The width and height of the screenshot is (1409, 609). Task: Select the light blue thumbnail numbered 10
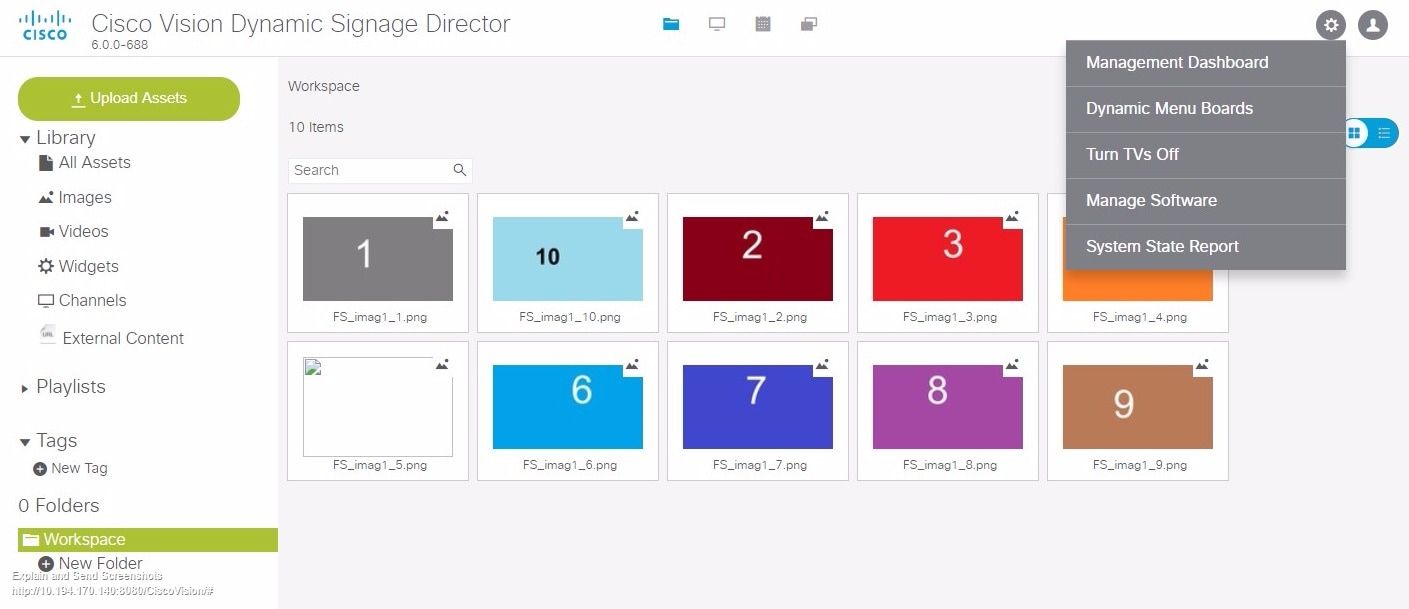pyautogui.click(x=568, y=259)
